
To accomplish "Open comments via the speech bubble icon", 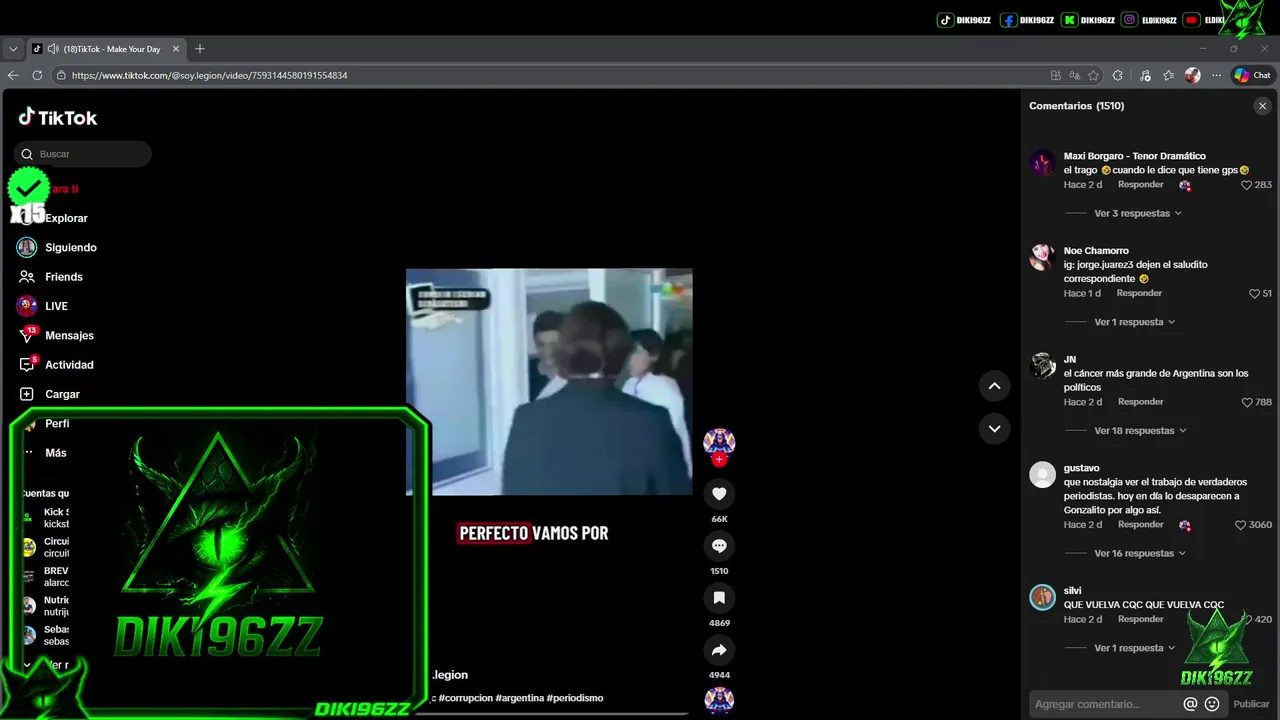I will [719, 545].
